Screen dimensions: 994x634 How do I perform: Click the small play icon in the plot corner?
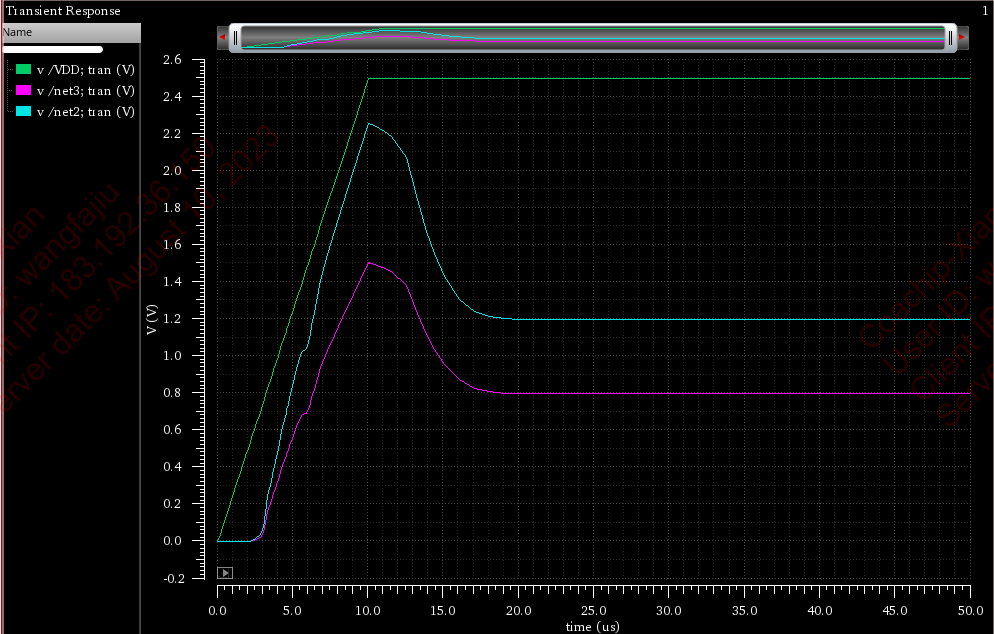tap(225, 573)
